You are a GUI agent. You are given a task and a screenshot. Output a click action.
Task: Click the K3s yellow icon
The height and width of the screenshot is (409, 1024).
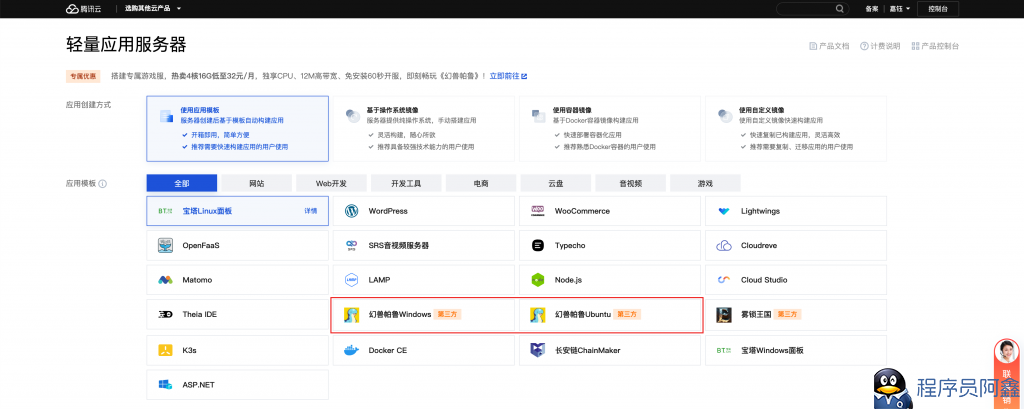click(x=165, y=350)
